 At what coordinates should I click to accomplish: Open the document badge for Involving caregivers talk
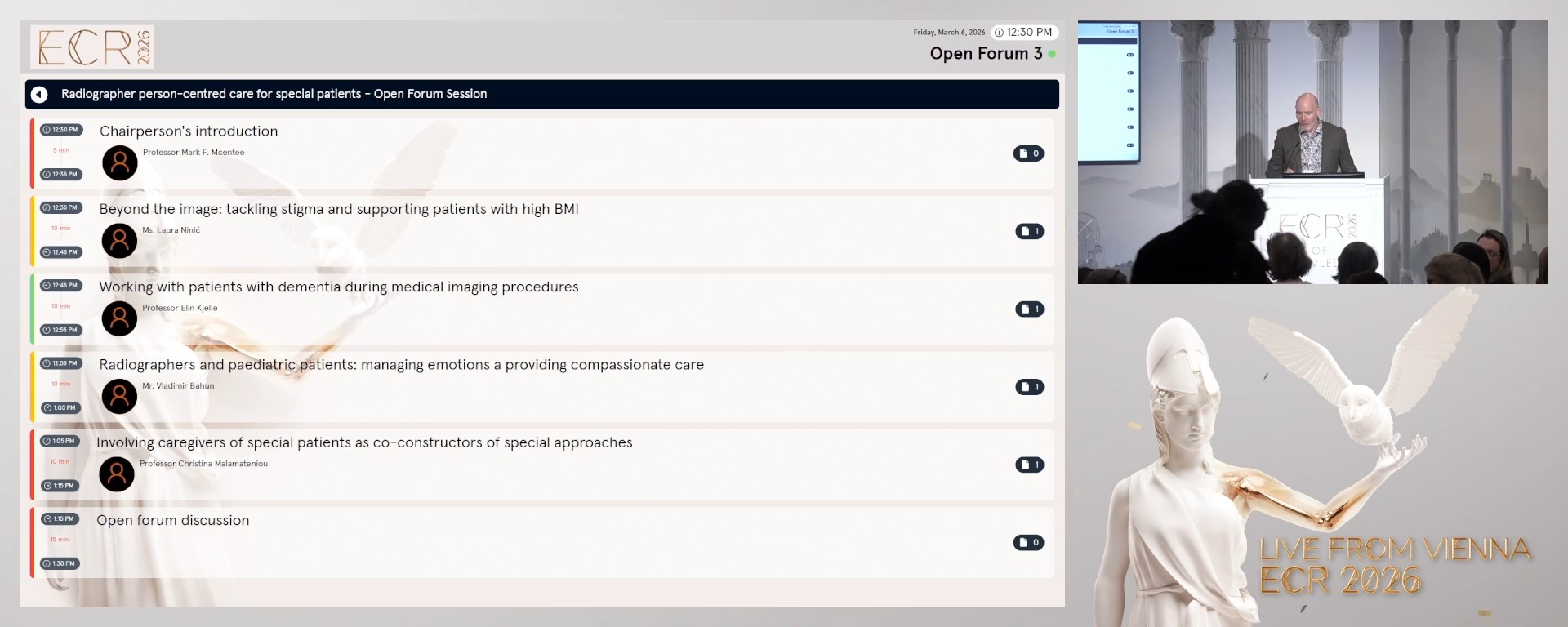coord(1030,465)
